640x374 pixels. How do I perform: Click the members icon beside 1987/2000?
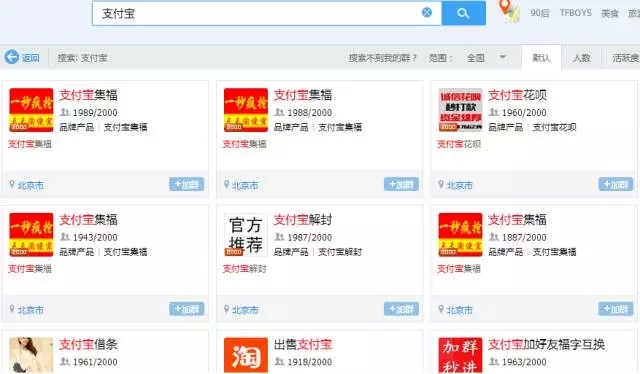tap(279, 236)
